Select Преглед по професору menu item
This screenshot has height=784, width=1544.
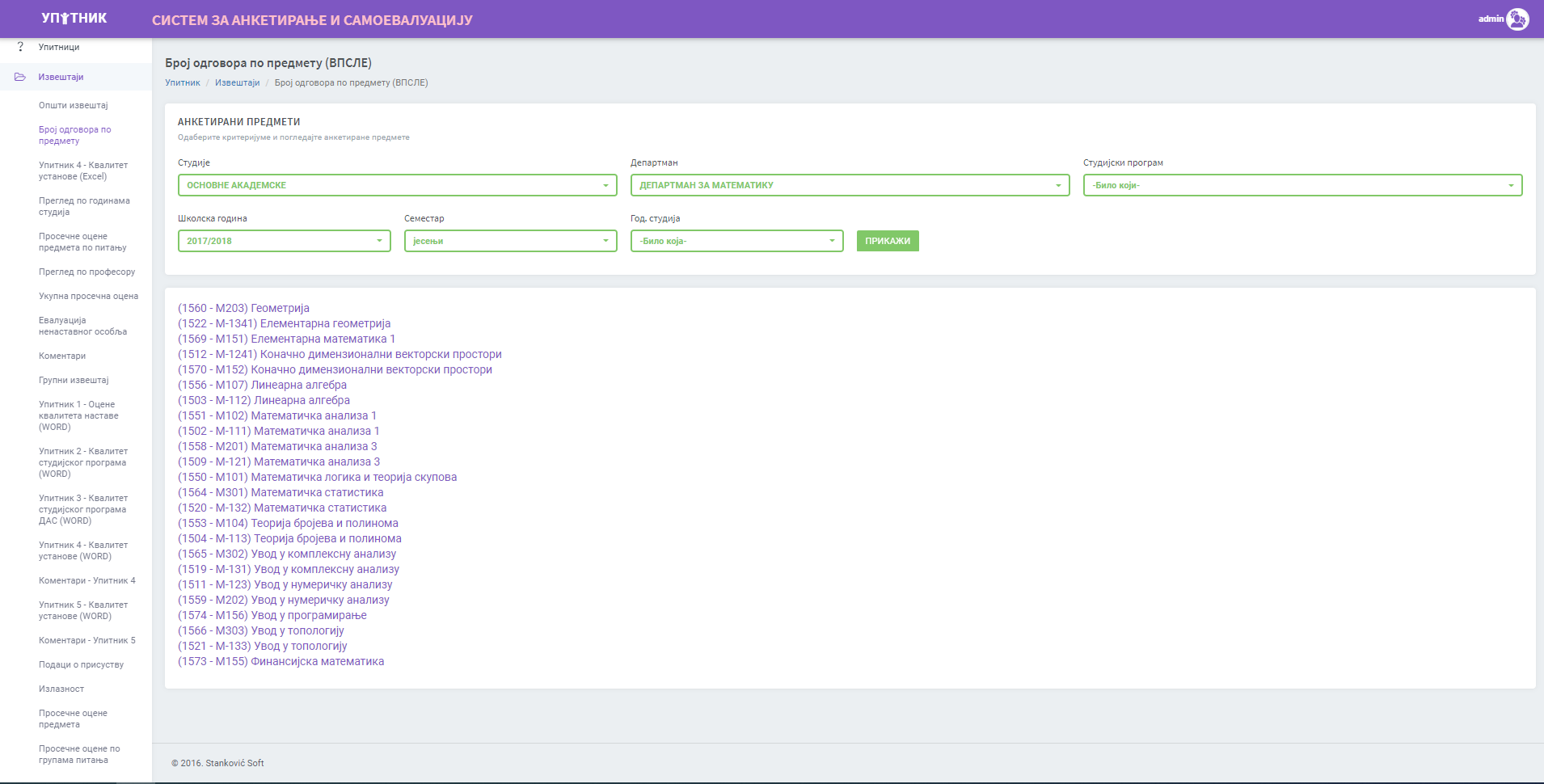click(x=87, y=272)
